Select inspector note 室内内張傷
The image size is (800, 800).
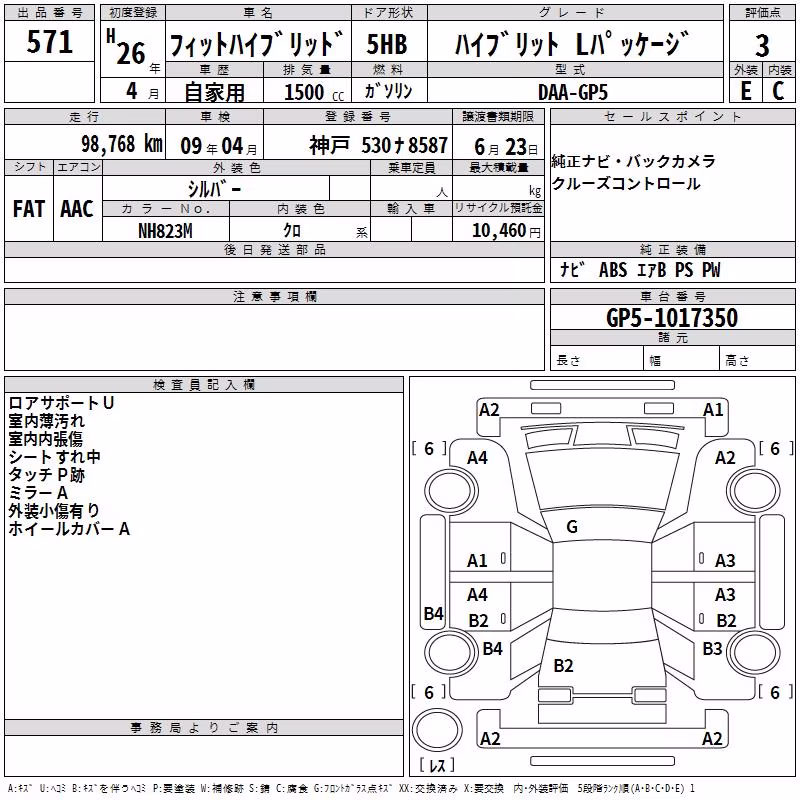(x=45, y=439)
